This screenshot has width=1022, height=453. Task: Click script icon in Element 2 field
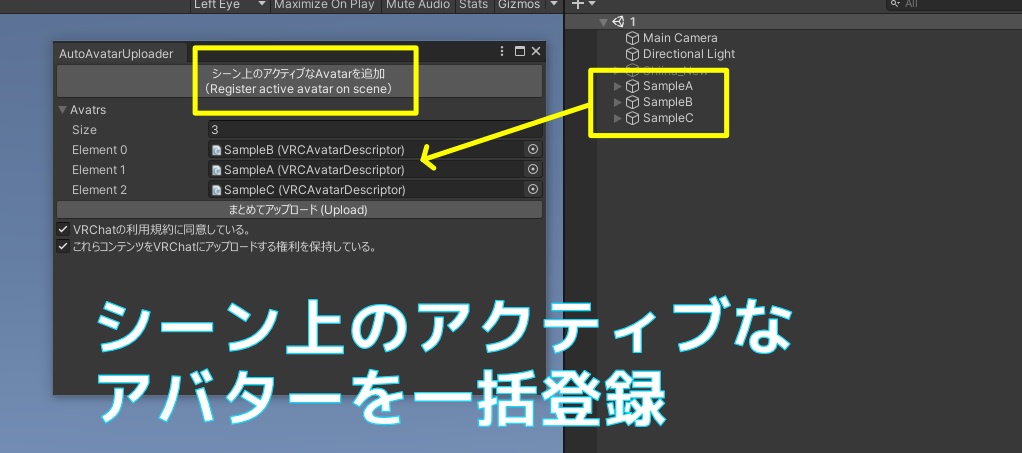click(x=216, y=190)
